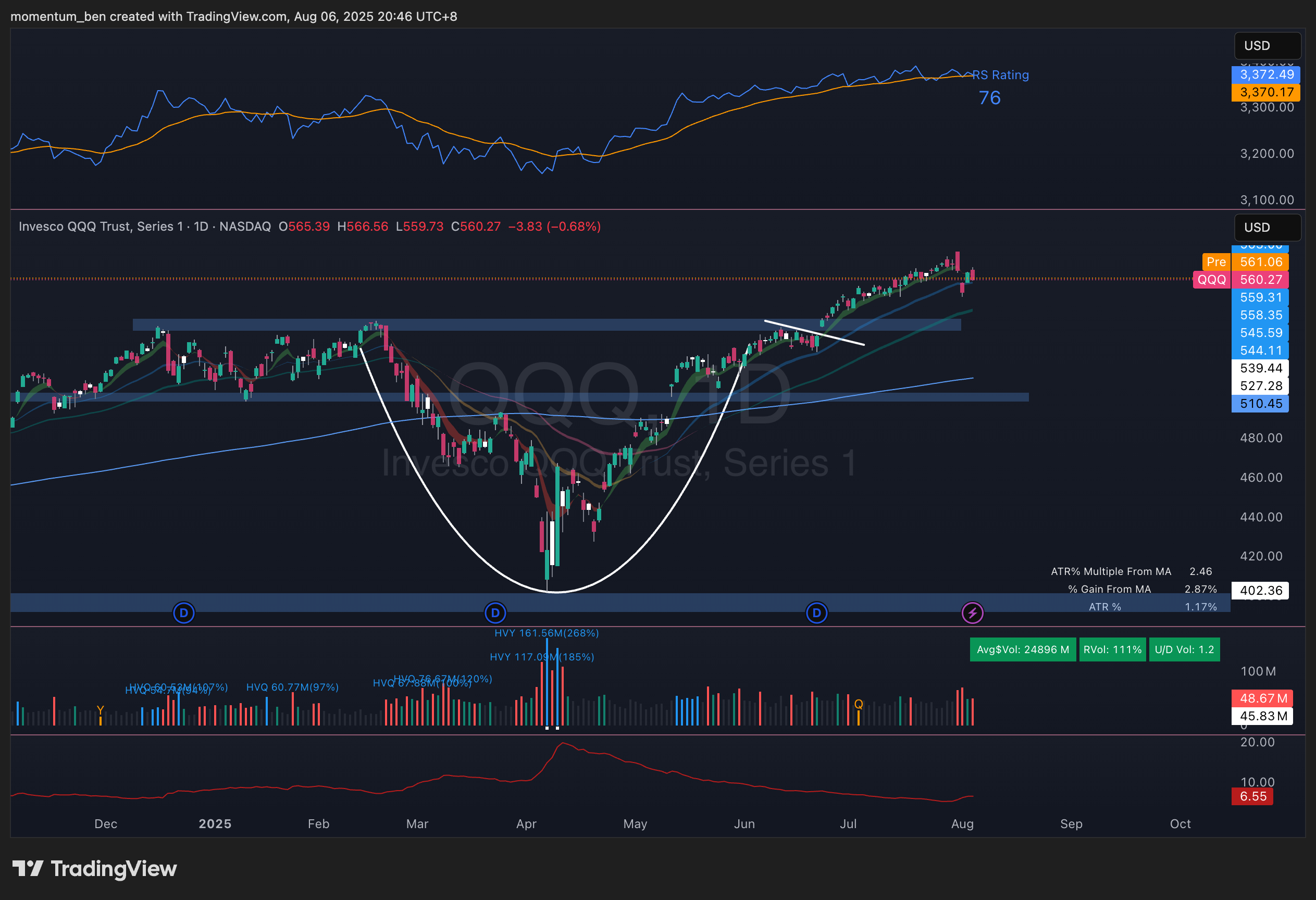This screenshot has height=900, width=1316.
Task: Click the RVol 111% badge
Action: (x=1112, y=649)
